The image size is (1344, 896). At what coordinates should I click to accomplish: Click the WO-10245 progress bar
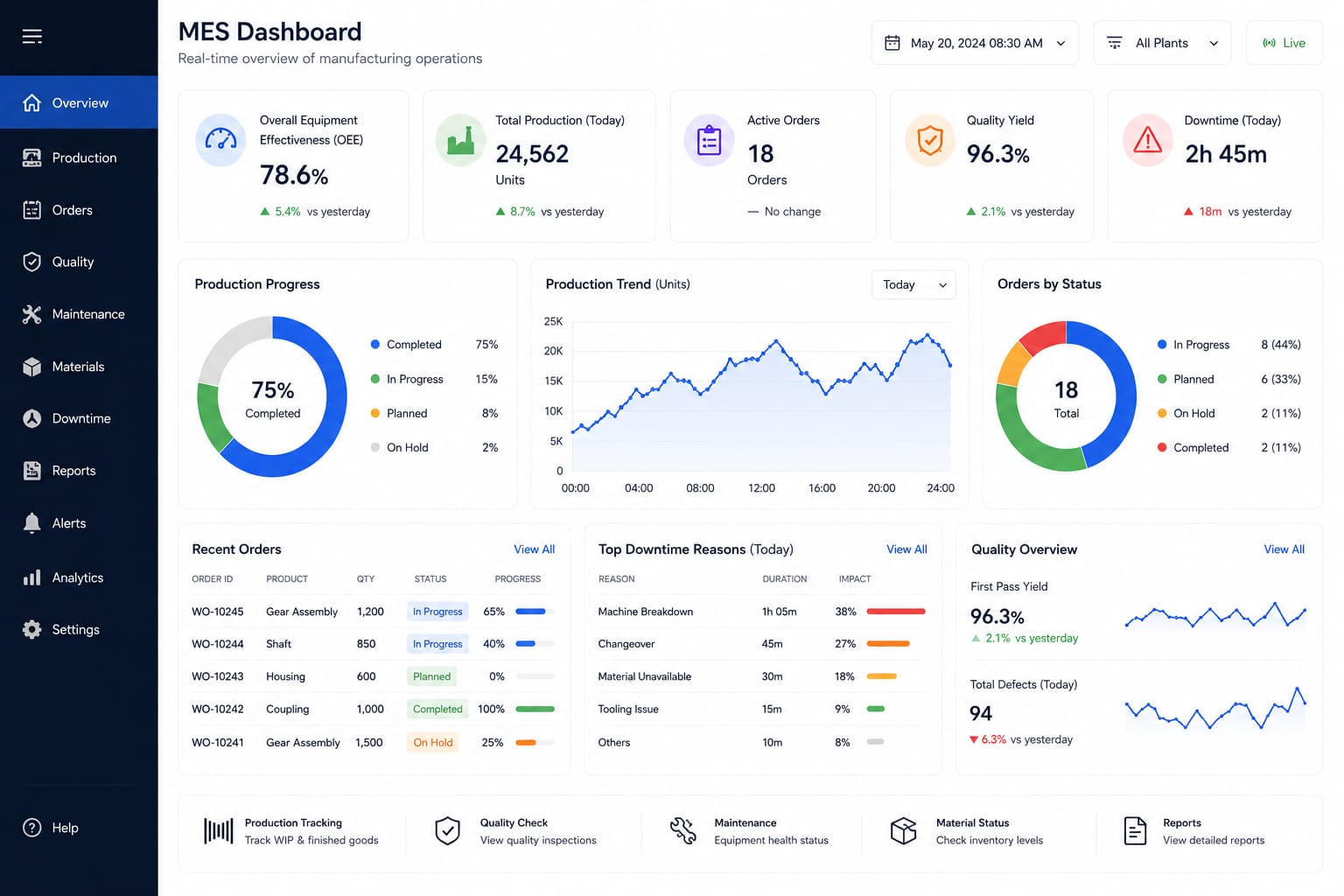click(535, 612)
